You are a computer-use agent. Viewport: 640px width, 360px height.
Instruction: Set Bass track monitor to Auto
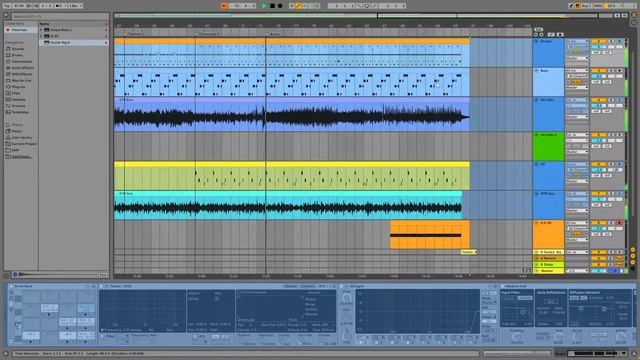pyautogui.click(x=576, y=82)
